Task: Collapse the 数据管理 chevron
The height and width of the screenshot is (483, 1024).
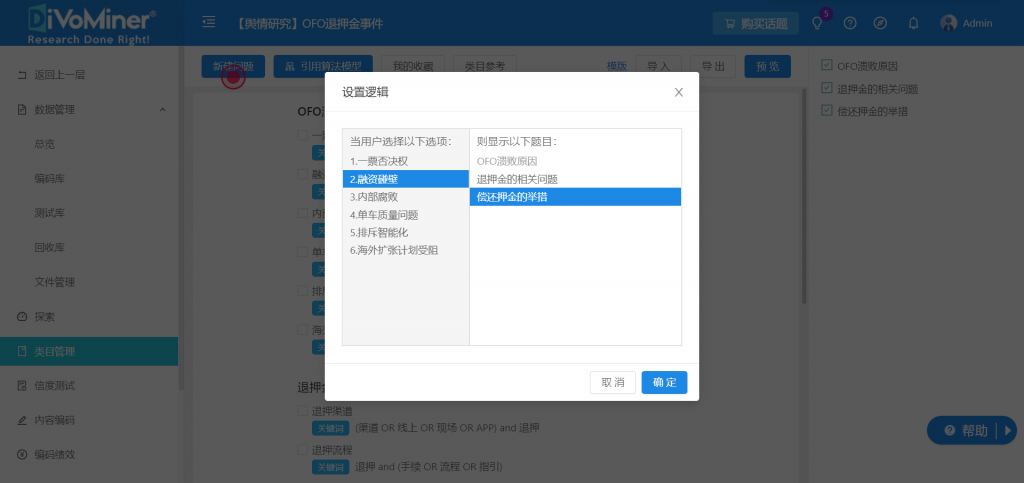Action: (x=163, y=110)
